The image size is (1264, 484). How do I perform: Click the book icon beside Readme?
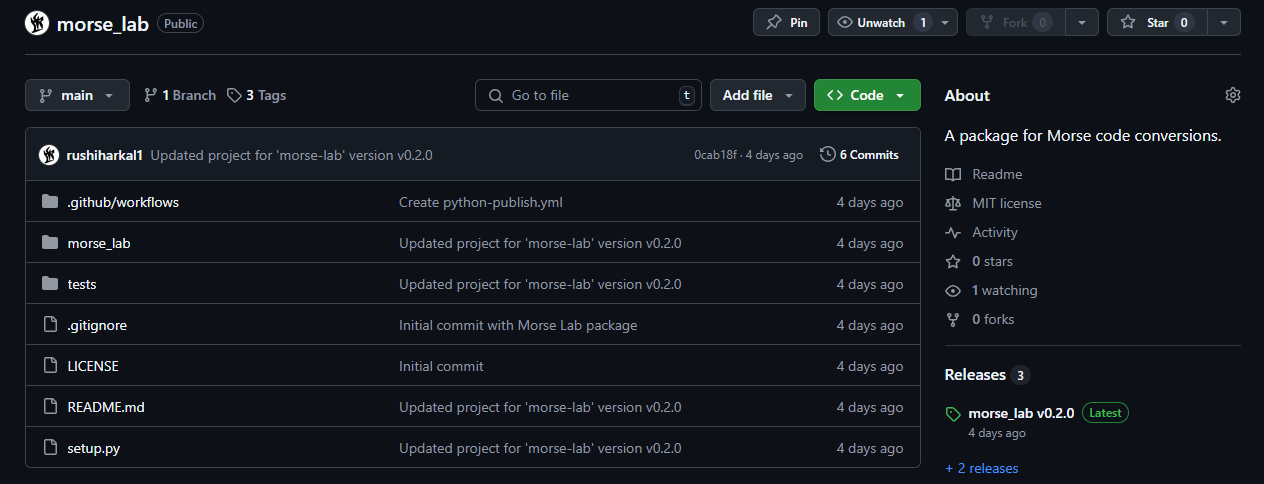pyautogui.click(x=953, y=174)
